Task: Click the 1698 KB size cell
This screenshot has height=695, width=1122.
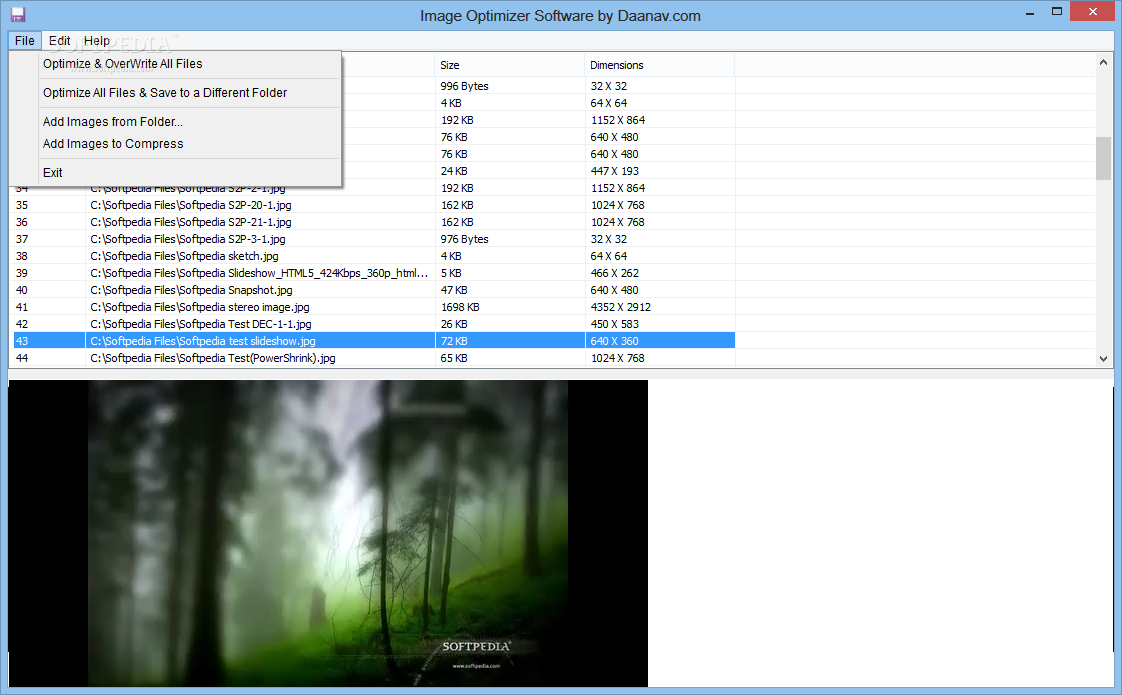Action: pyautogui.click(x=509, y=307)
